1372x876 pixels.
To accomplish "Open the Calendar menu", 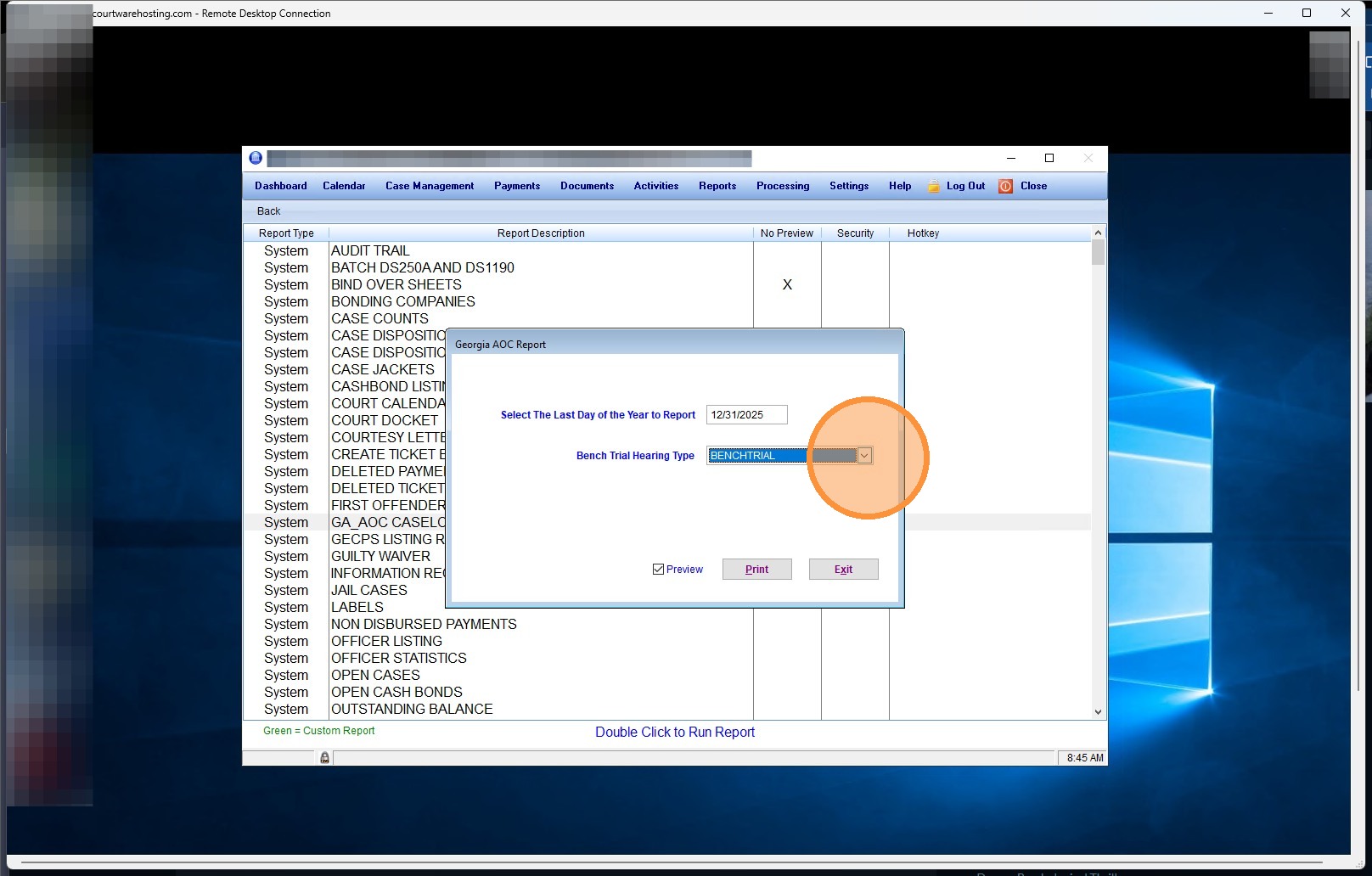I will [344, 186].
